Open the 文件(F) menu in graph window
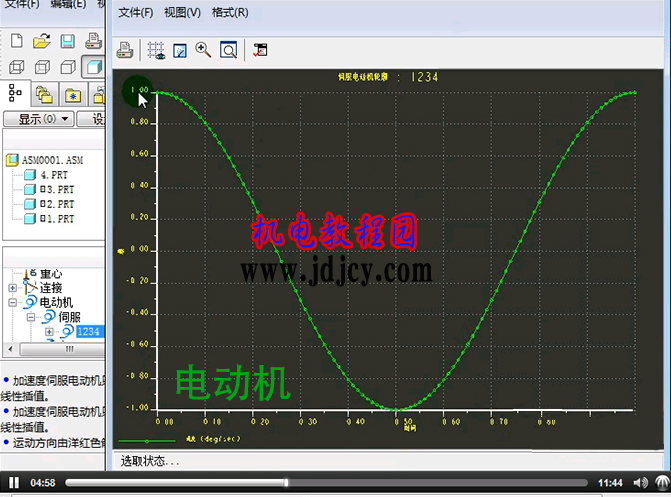 [136, 13]
